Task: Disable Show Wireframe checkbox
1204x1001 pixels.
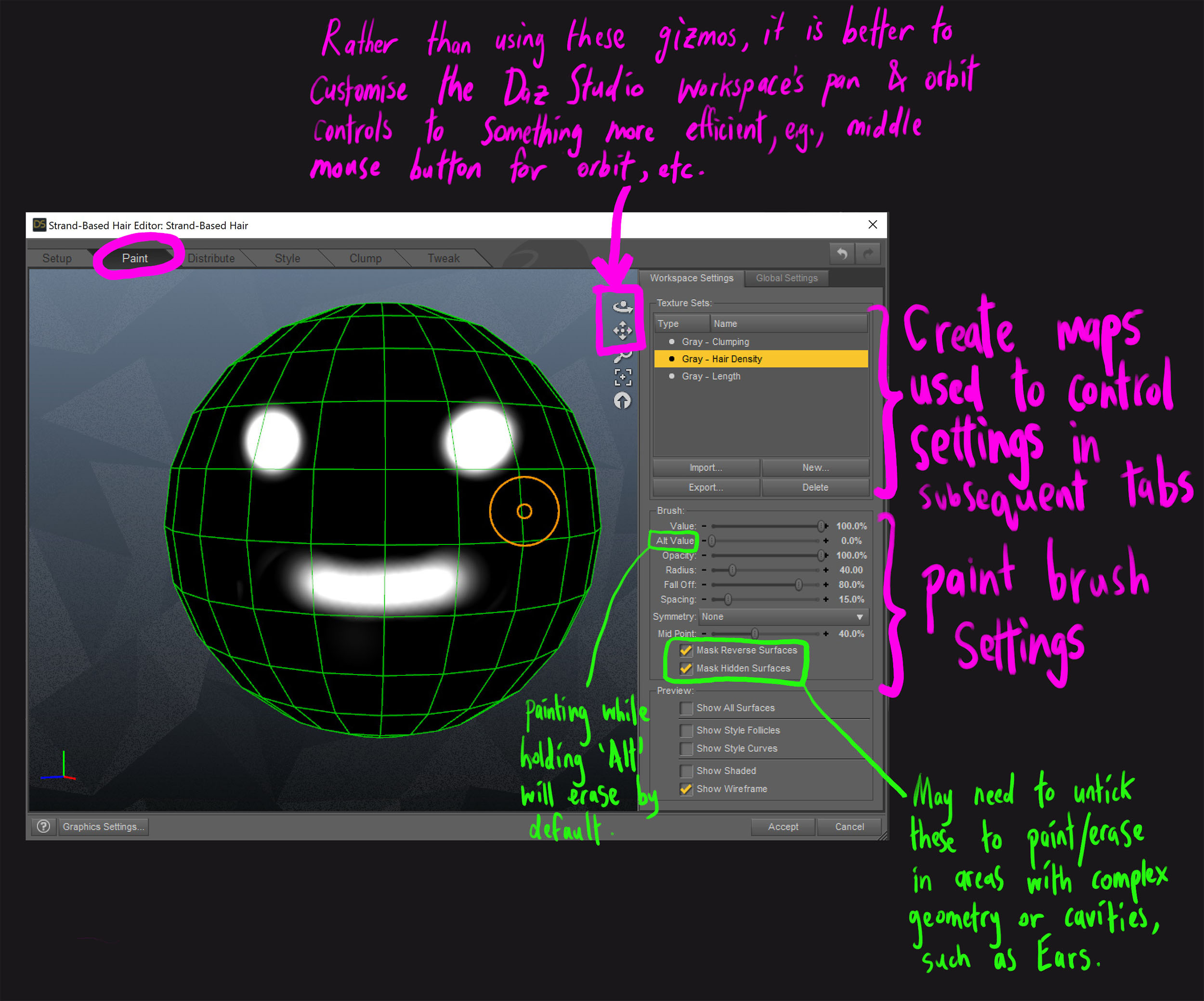Action: 686,789
